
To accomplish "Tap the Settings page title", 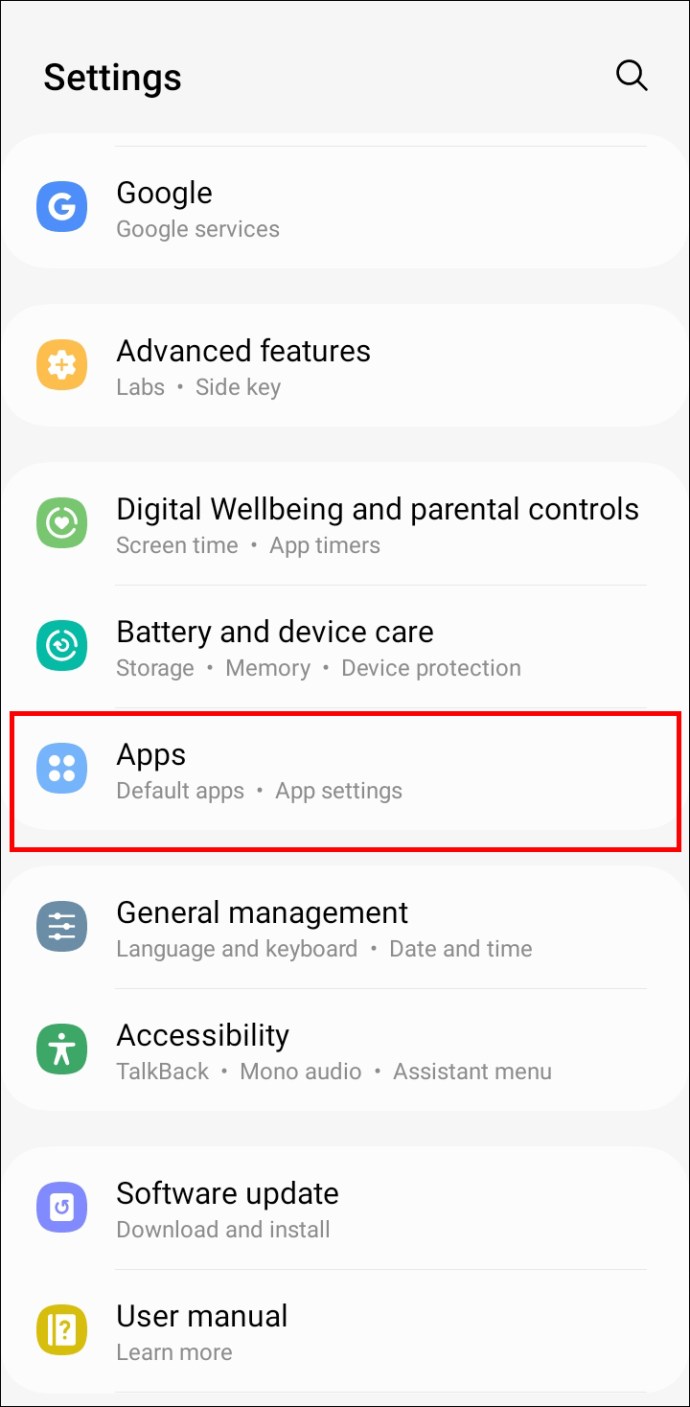I will (112, 78).
